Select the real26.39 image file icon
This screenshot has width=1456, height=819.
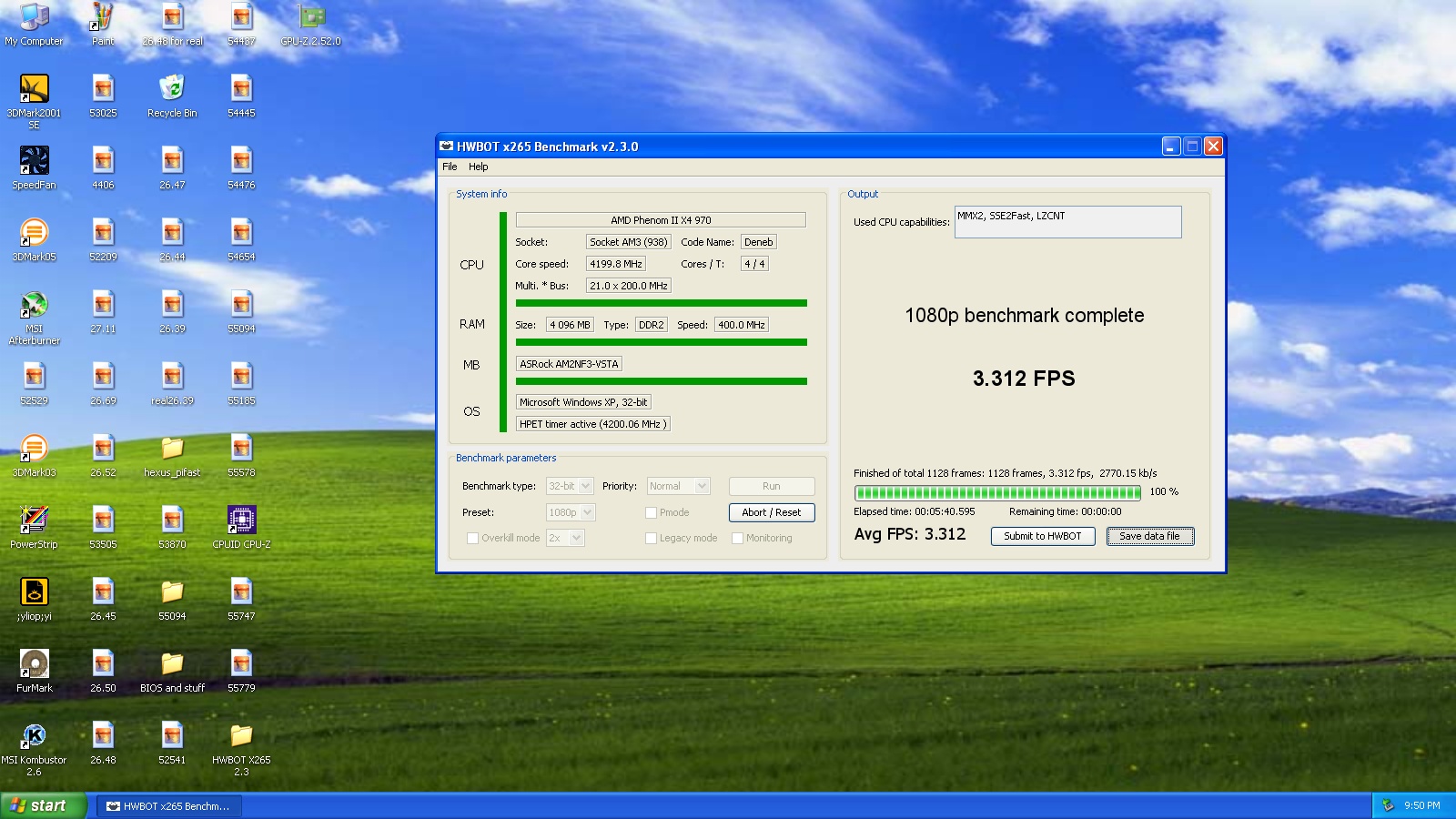pos(172,383)
